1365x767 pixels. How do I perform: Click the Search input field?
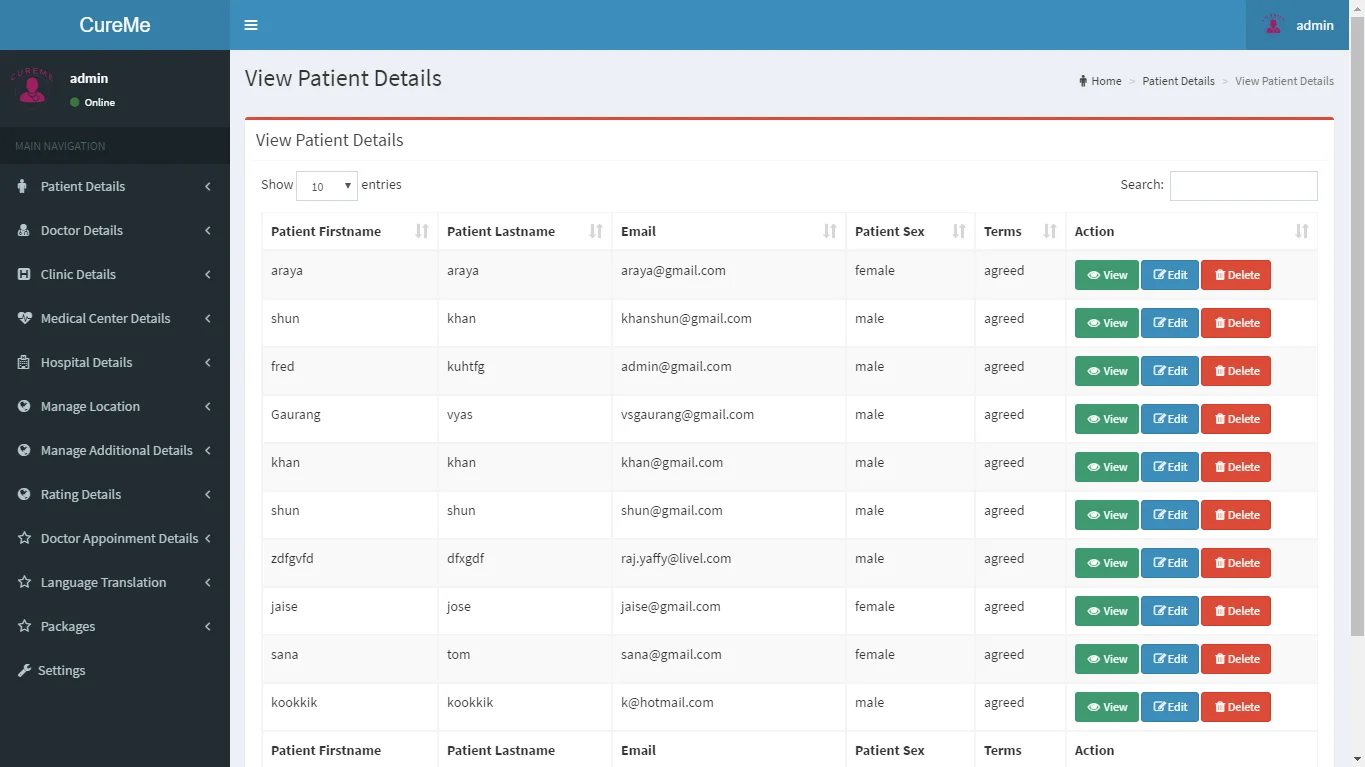tap(1243, 186)
